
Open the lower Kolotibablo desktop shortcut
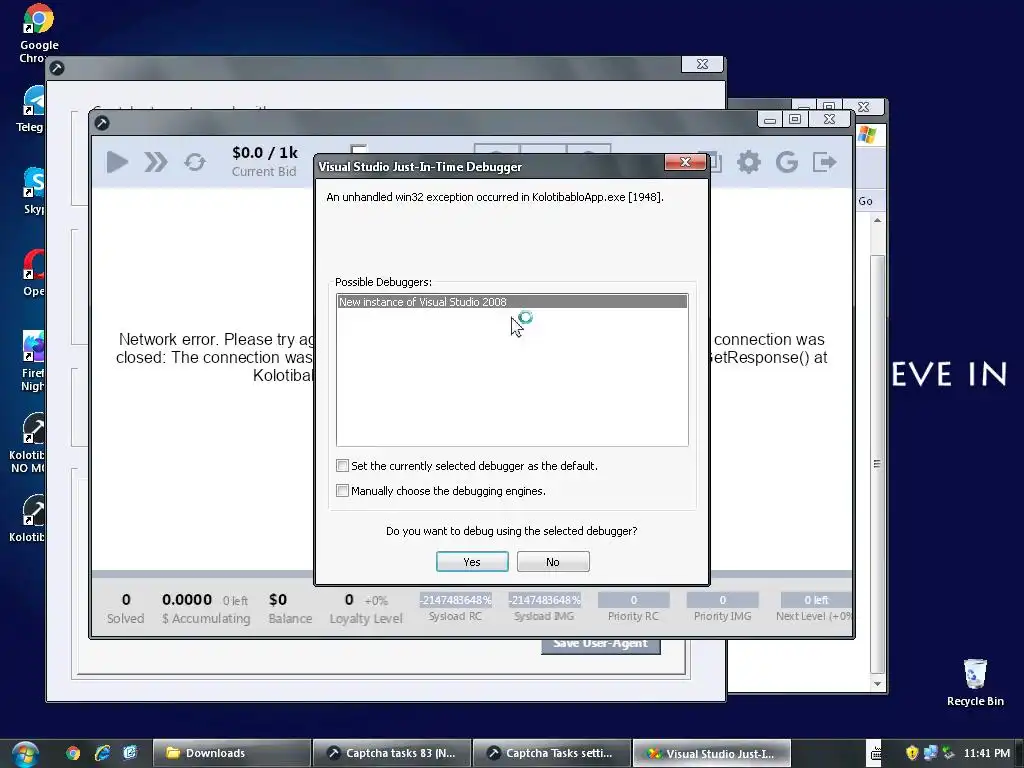click(29, 519)
